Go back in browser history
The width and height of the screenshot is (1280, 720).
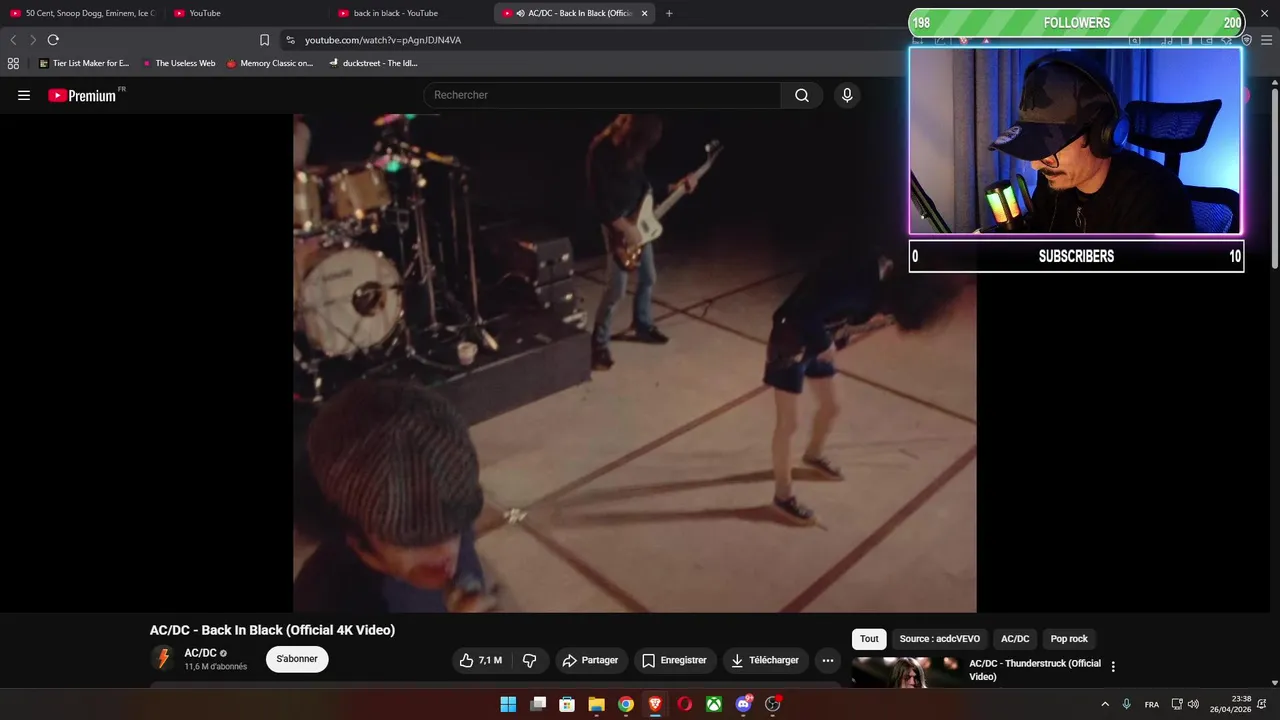(13, 40)
